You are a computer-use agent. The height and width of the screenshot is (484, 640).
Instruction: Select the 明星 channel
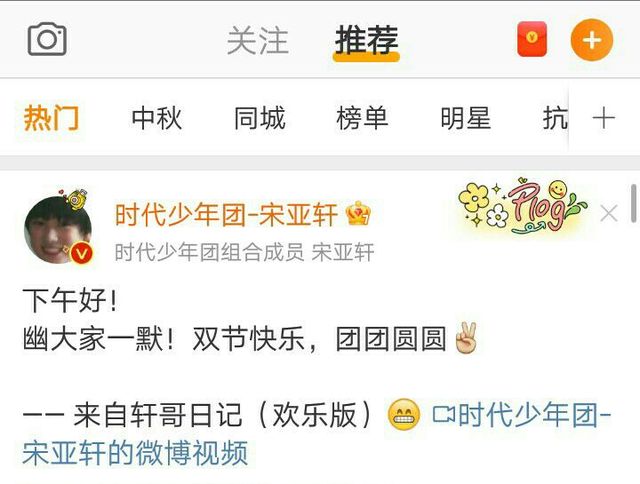(x=465, y=118)
